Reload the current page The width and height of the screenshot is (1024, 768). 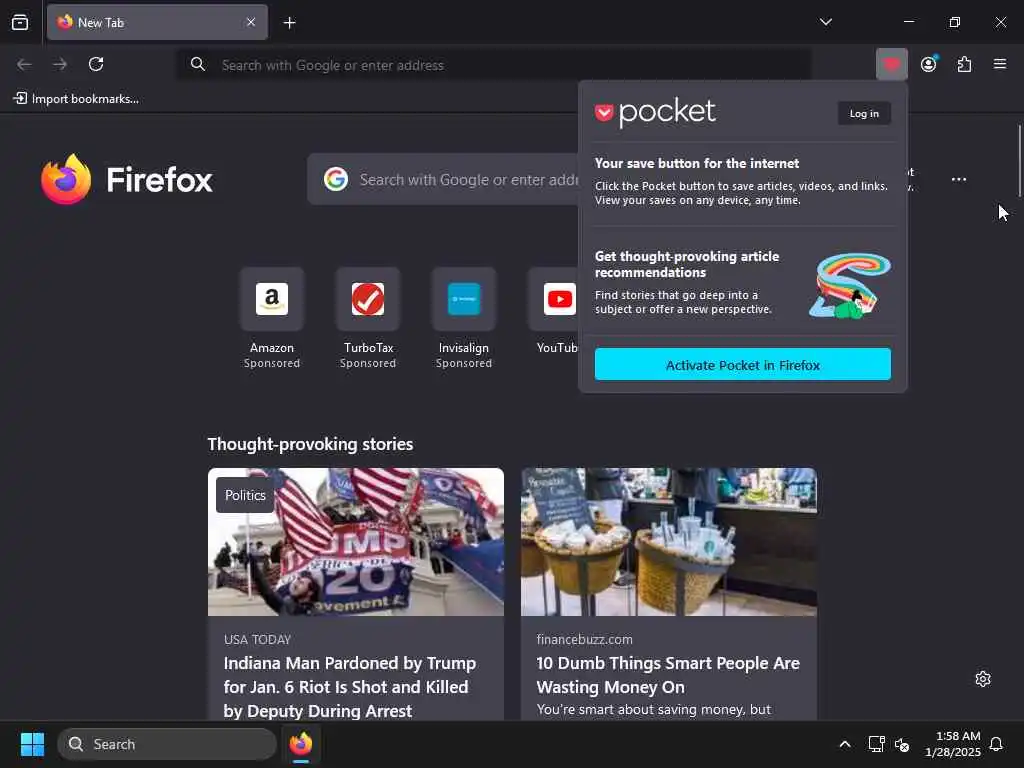(96, 64)
